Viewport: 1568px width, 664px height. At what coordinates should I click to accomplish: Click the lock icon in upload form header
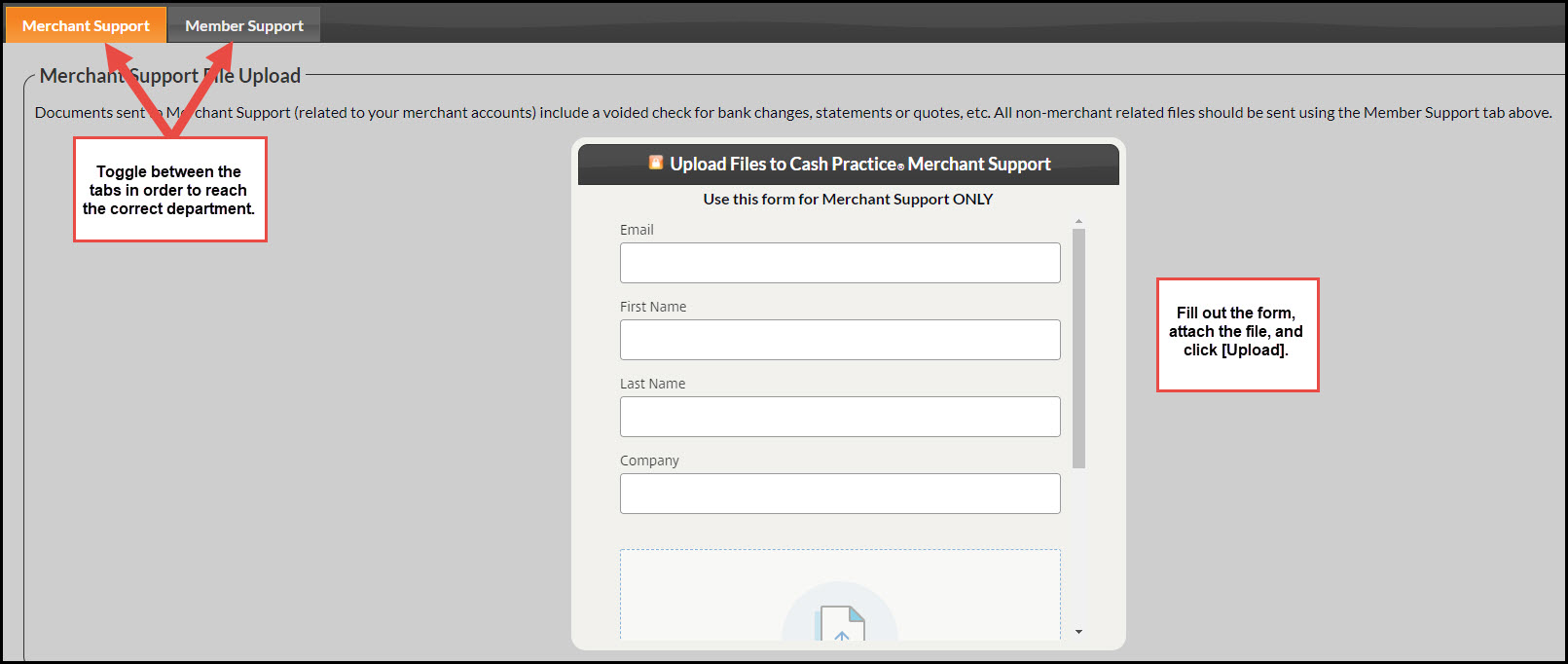click(656, 163)
